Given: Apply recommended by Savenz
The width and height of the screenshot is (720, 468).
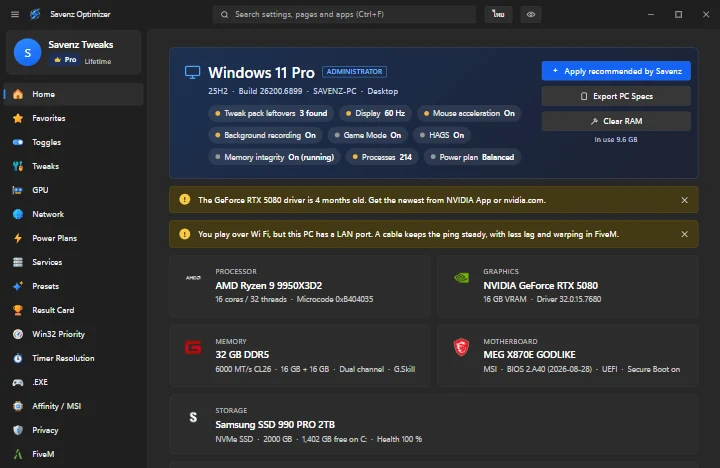Looking at the screenshot, I should (616, 71).
